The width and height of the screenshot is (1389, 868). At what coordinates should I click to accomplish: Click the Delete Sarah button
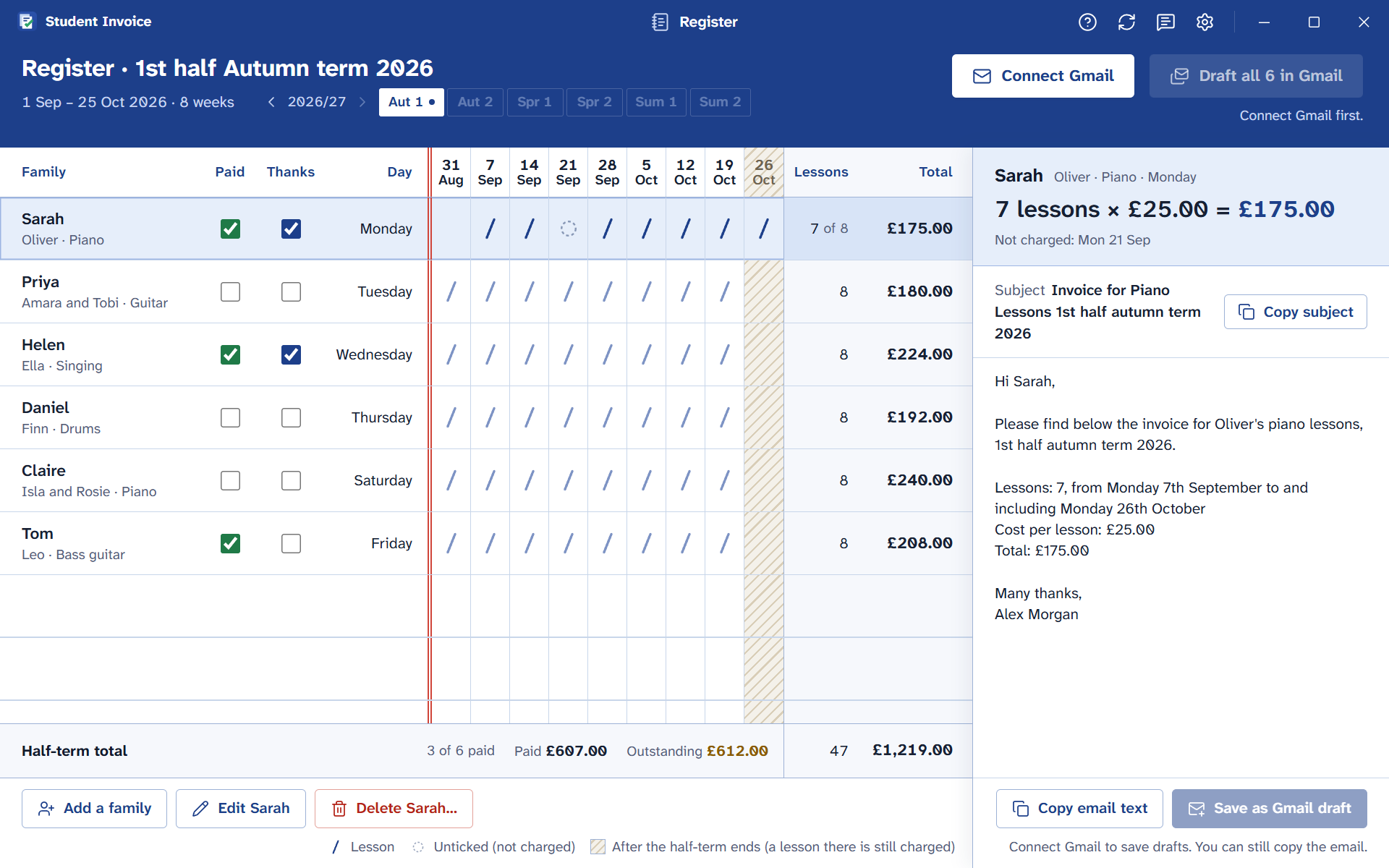394,808
